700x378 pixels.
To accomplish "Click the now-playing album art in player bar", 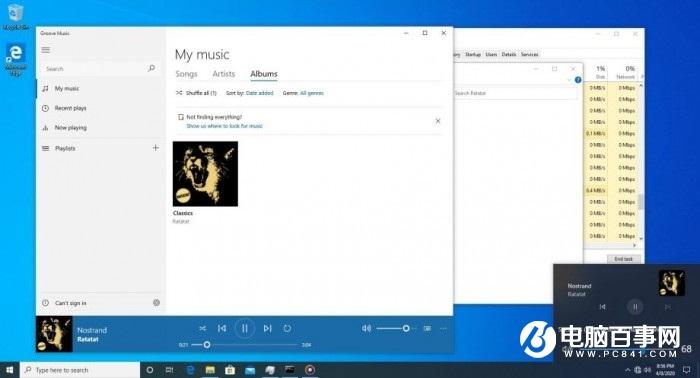I will (x=54, y=334).
